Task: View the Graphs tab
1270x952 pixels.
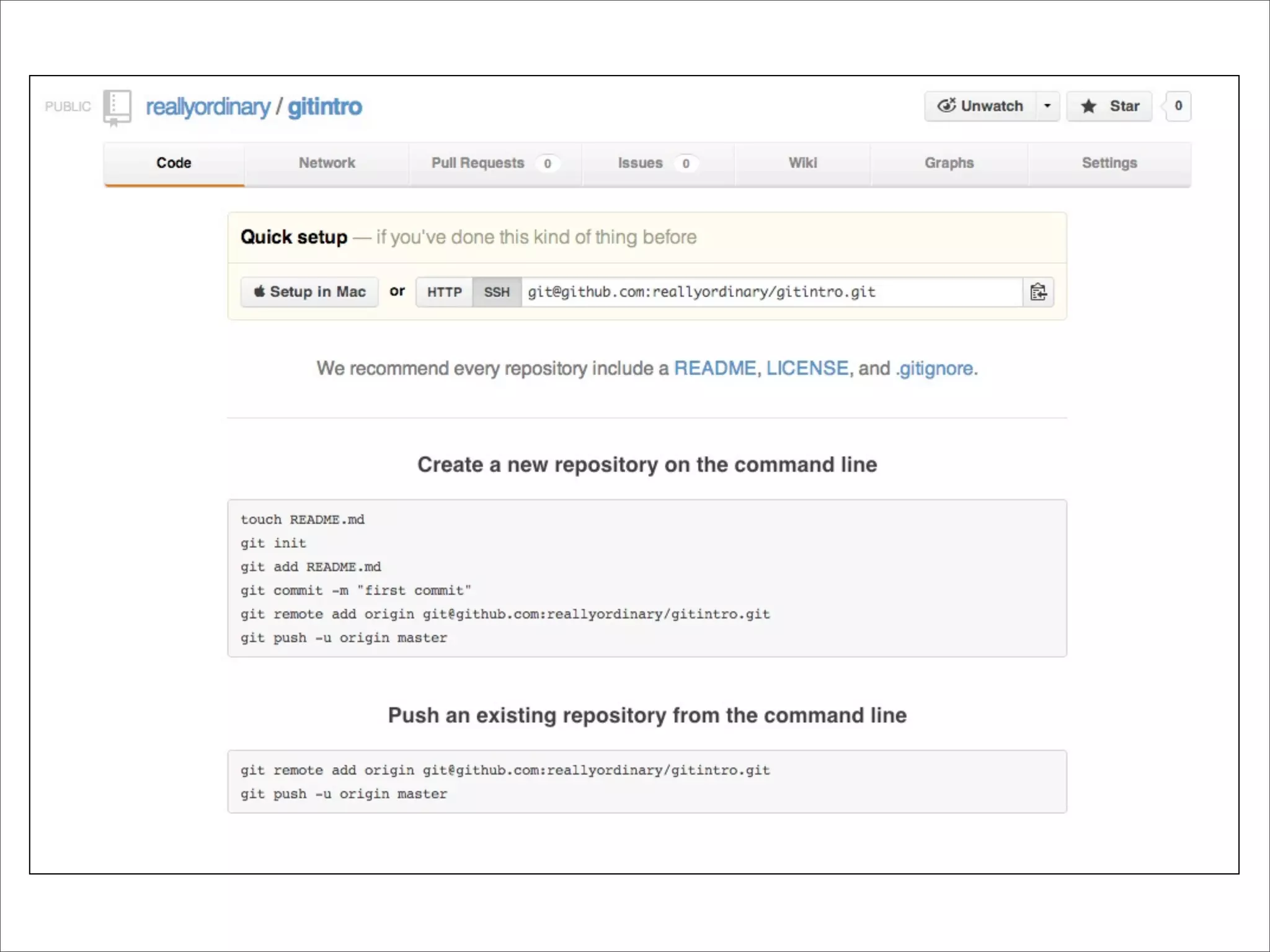Action: 949,163
